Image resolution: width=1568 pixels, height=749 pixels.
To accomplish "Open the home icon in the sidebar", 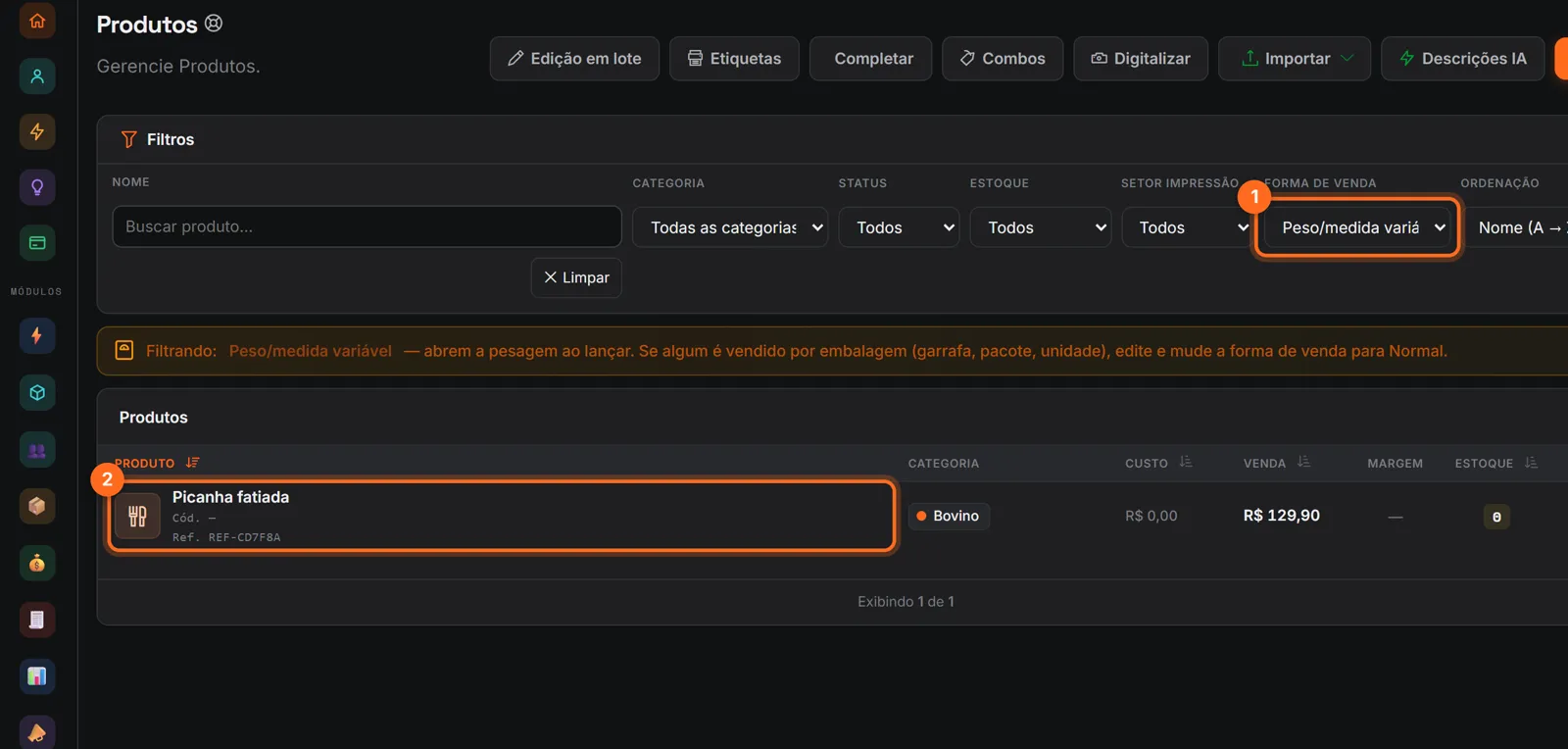I will (37, 20).
